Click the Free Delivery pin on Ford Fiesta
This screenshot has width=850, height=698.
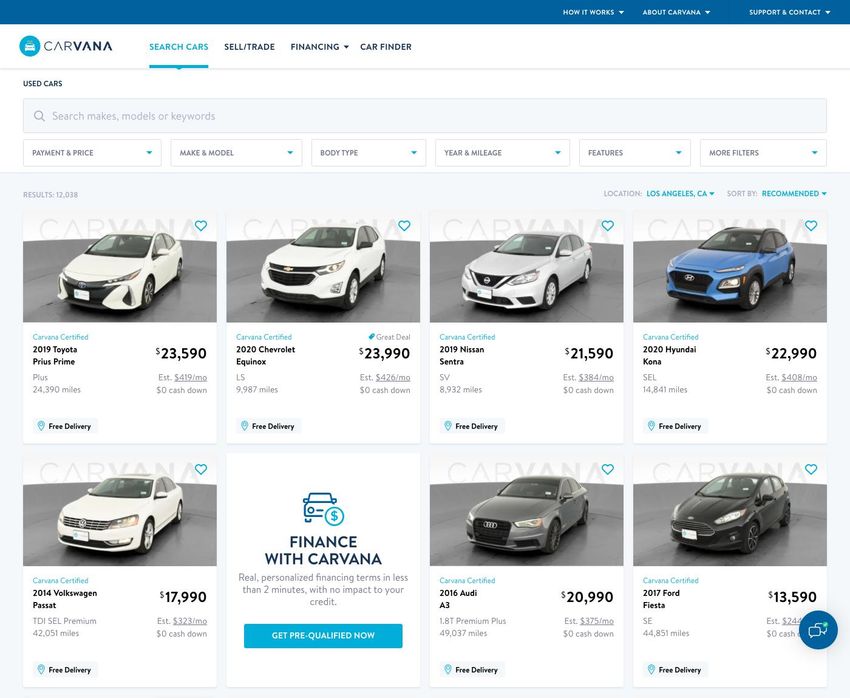(x=651, y=670)
